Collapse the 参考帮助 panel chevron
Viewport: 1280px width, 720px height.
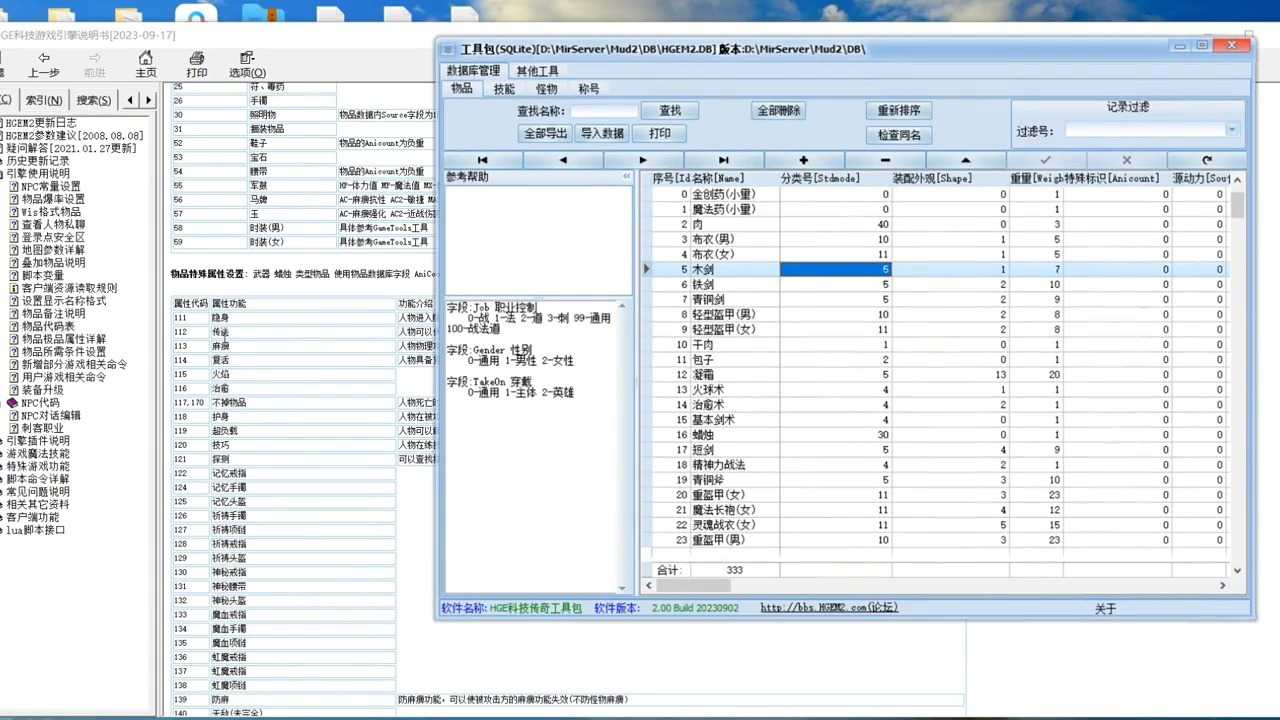pyautogui.click(x=627, y=177)
